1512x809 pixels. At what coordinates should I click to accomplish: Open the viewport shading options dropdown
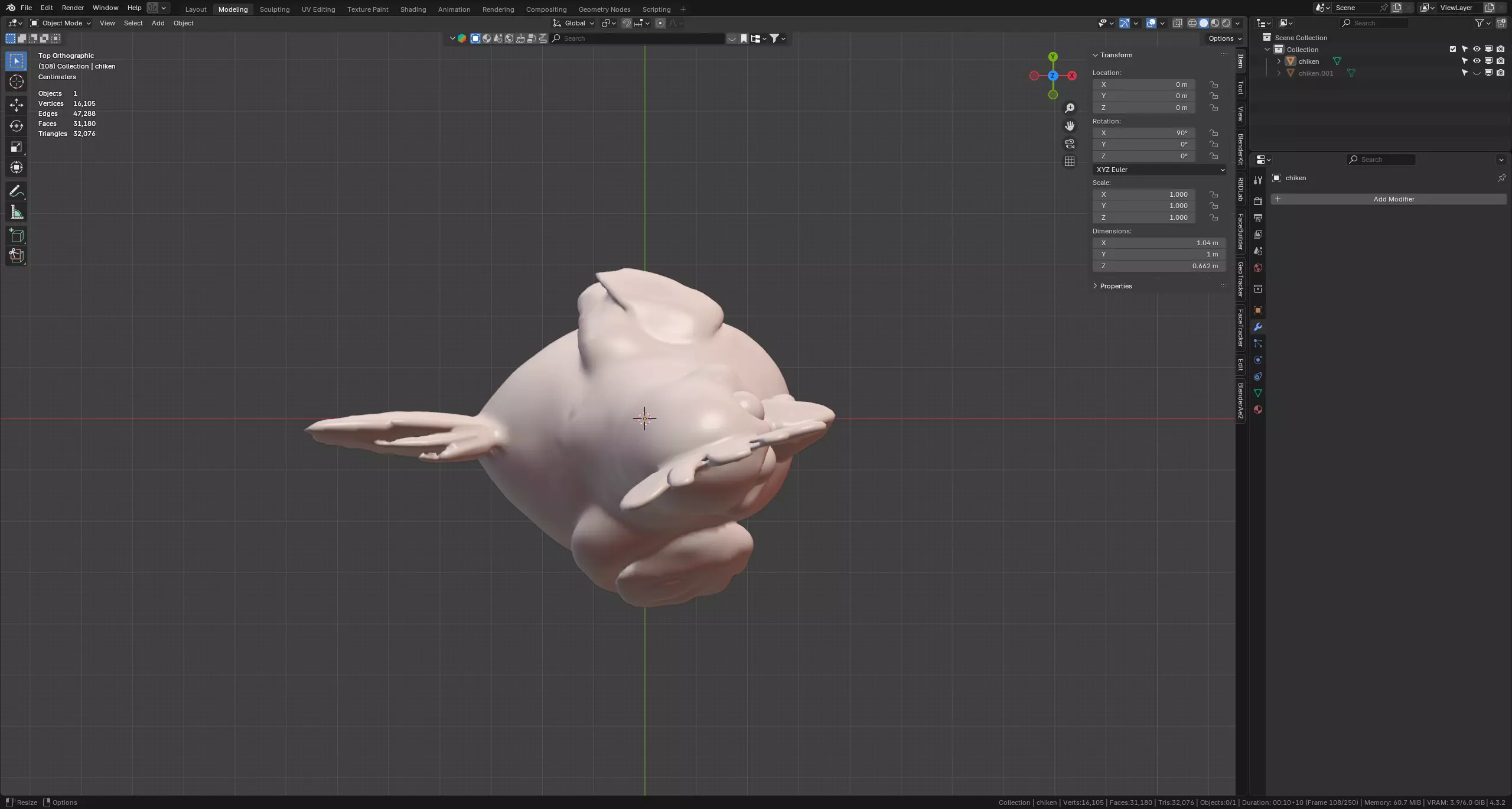[1238, 23]
